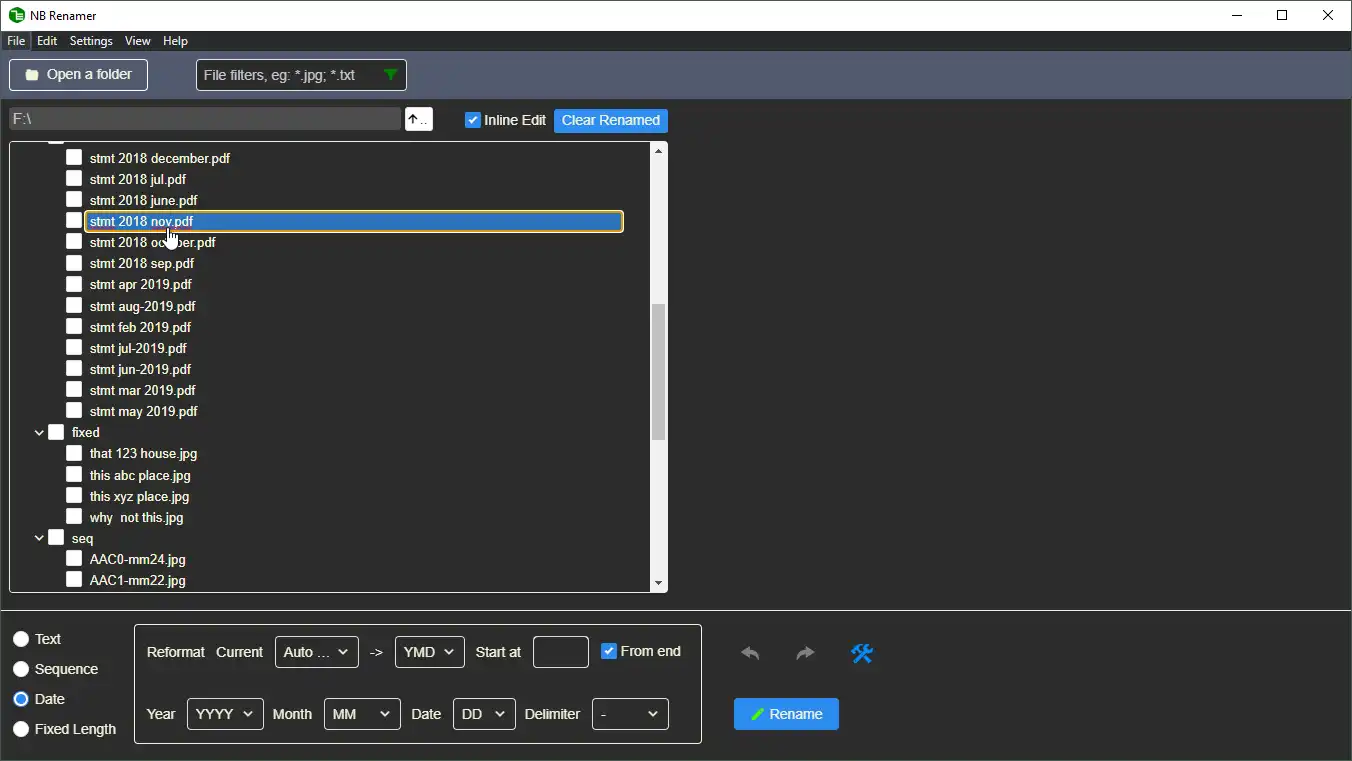1352x761 pixels.
Task: Collapse the fixed folder tree node
Action: pyautogui.click(x=39, y=433)
